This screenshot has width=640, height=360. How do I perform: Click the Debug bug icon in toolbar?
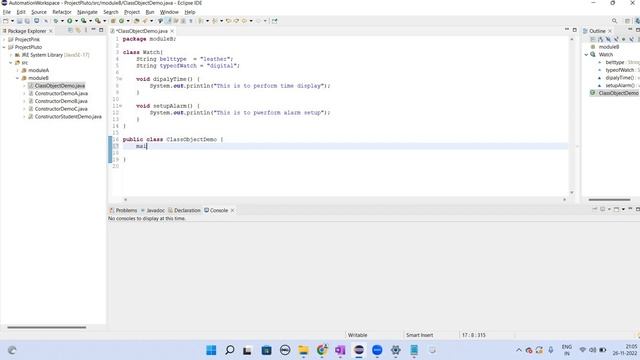[56, 21]
